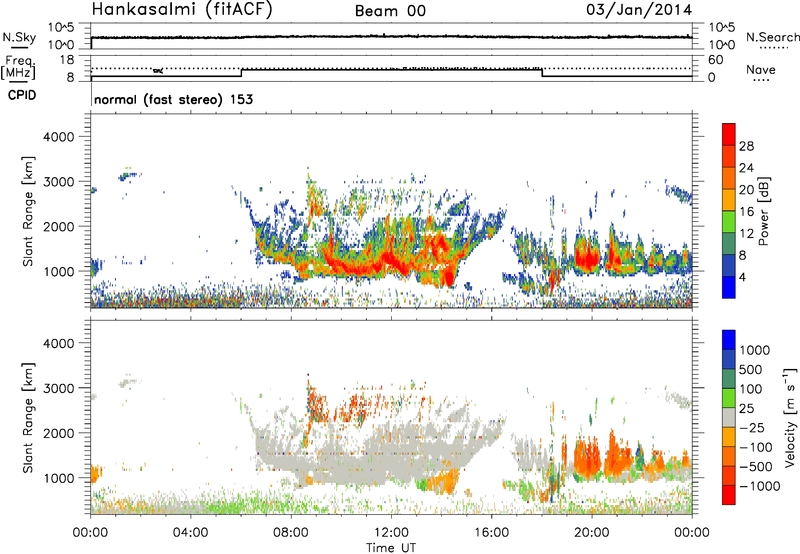The width and height of the screenshot is (800, 554).
Task: Click the 'Freq. [MHz]' axis label
Action: click(19, 68)
